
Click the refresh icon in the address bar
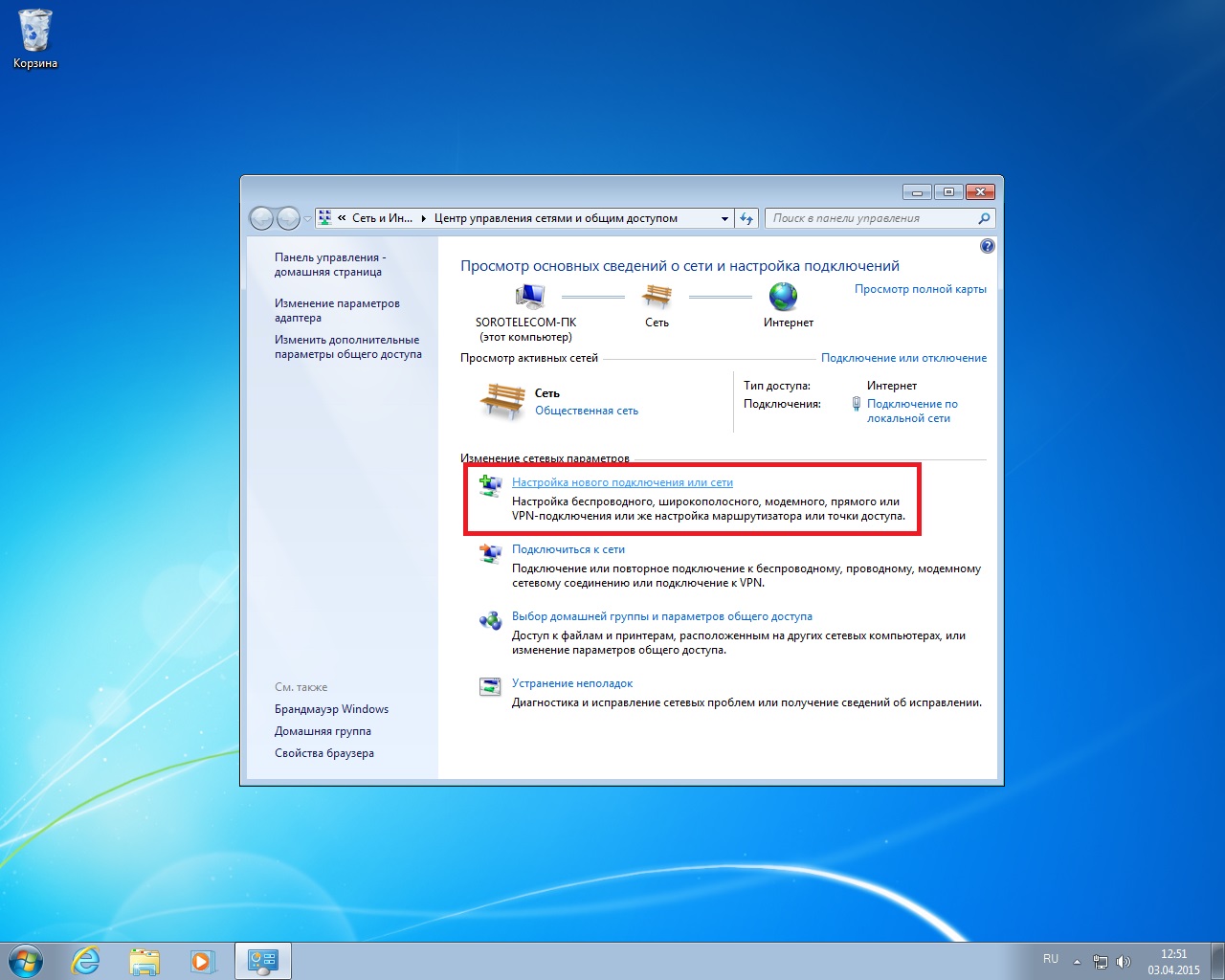pos(747,218)
